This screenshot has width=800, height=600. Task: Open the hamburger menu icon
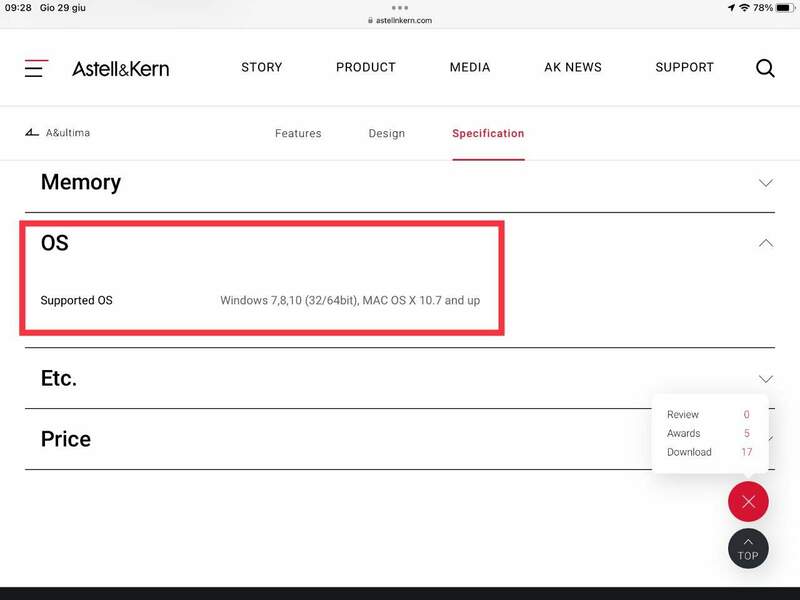[36, 68]
